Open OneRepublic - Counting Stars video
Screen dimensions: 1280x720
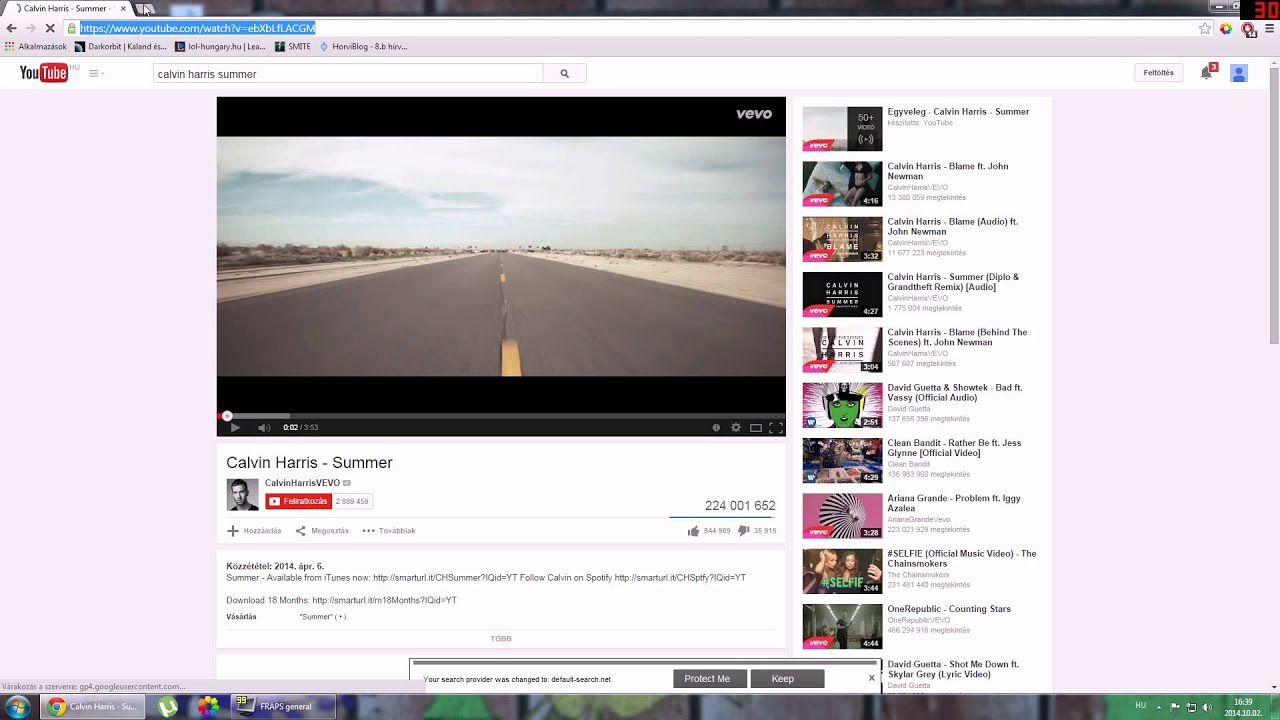pos(949,609)
